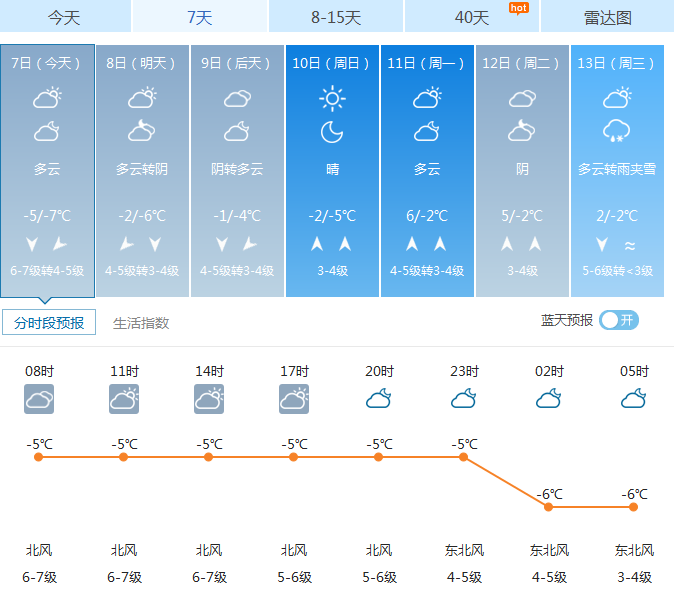The width and height of the screenshot is (674, 595).
Task: Click the 6/-2℃ temperature text
Action: point(427,215)
